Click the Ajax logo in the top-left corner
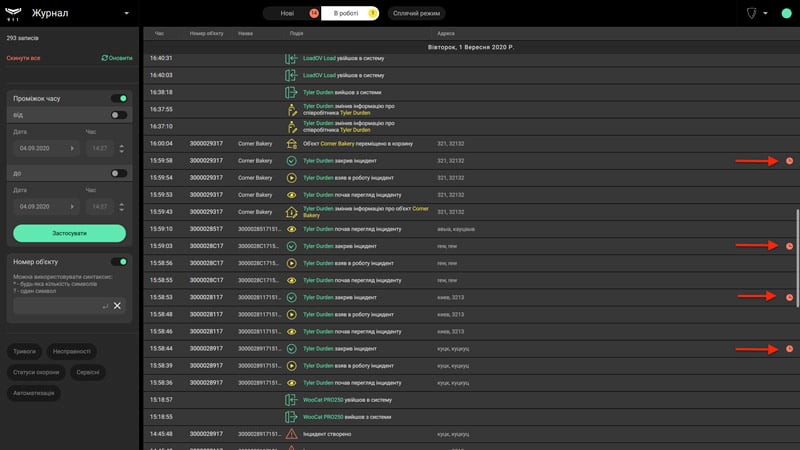Screen dimensions: 800x450 tap(13, 14)
